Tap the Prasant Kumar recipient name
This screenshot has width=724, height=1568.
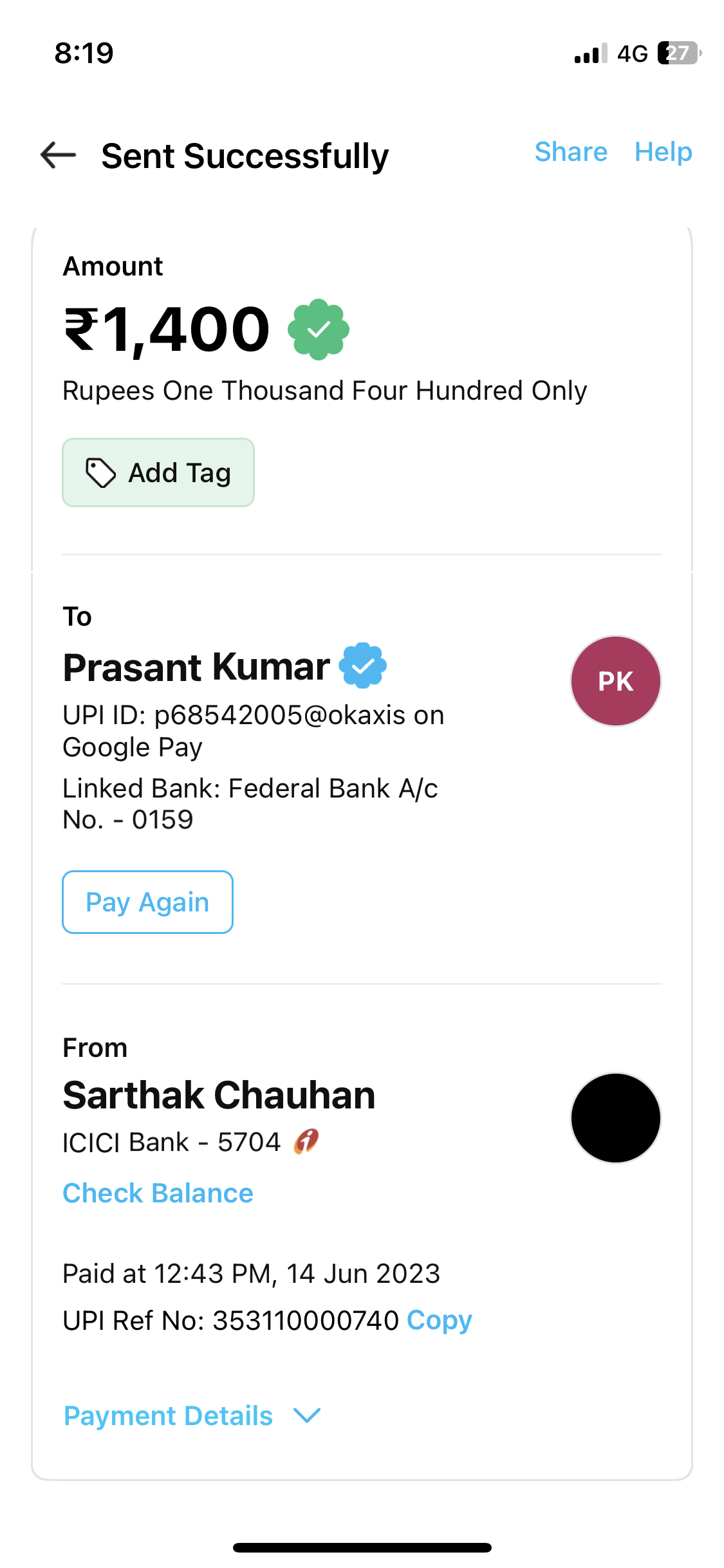pyautogui.click(x=196, y=667)
